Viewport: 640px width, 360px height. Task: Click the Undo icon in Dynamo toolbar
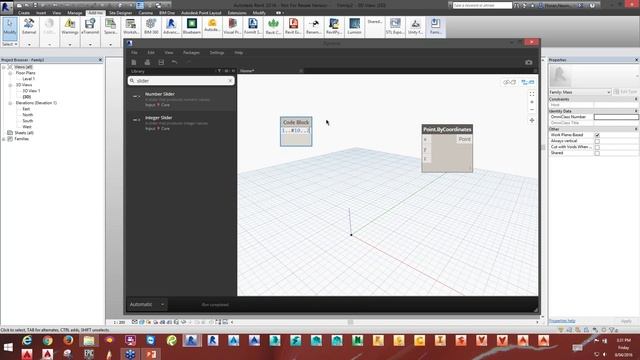pos(175,62)
